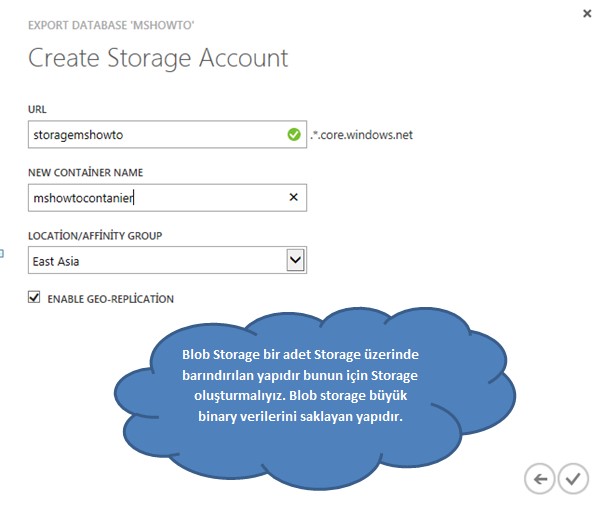Click the URL field label
This screenshot has width=595, height=505.
37,109
